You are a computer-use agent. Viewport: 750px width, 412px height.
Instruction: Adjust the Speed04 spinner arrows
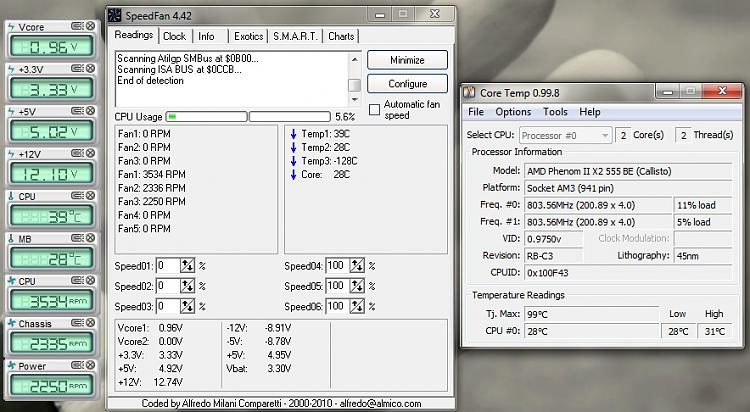357,266
